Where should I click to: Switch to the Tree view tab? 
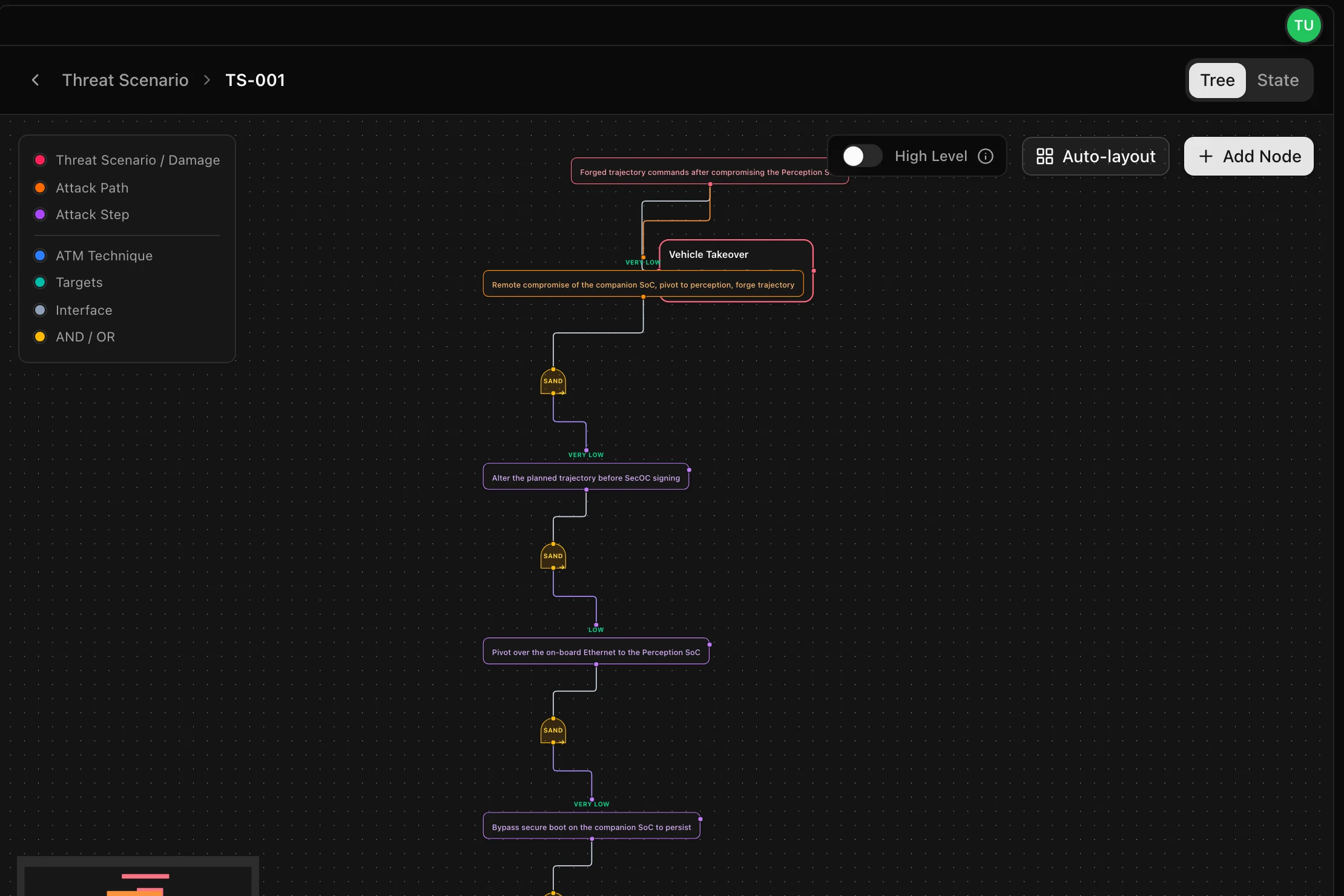pyautogui.click(x=1217, y=80)
